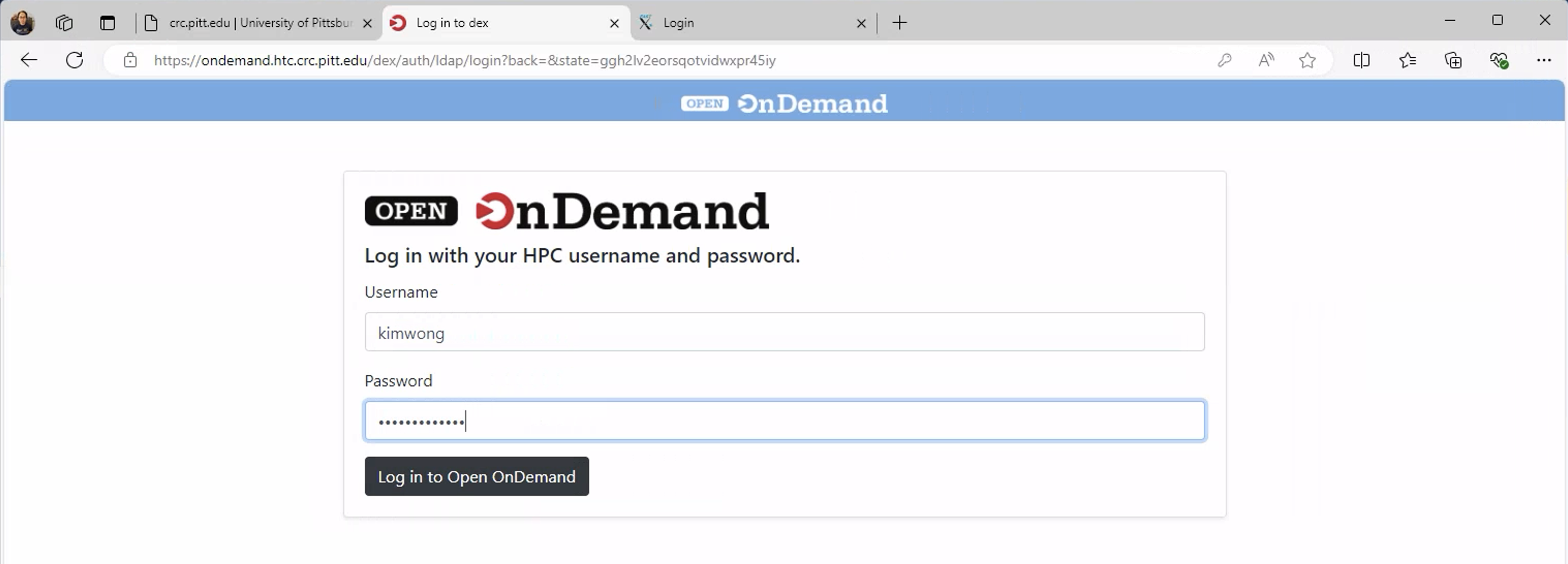Open a new browser tab
This screenshot has height=564, width=1568.
pyautogui.click(x=900, y=23)
